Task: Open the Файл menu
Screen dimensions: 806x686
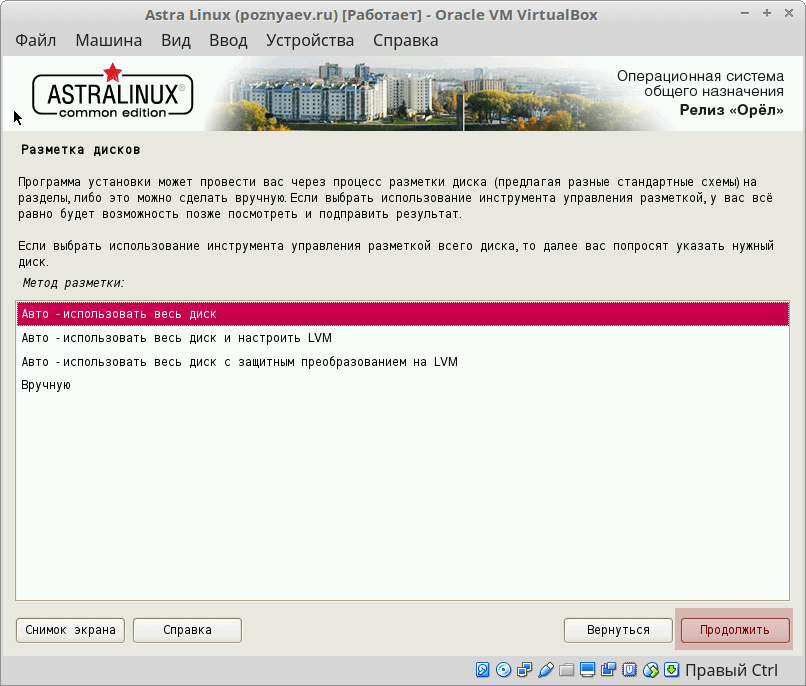Action: 35,40
